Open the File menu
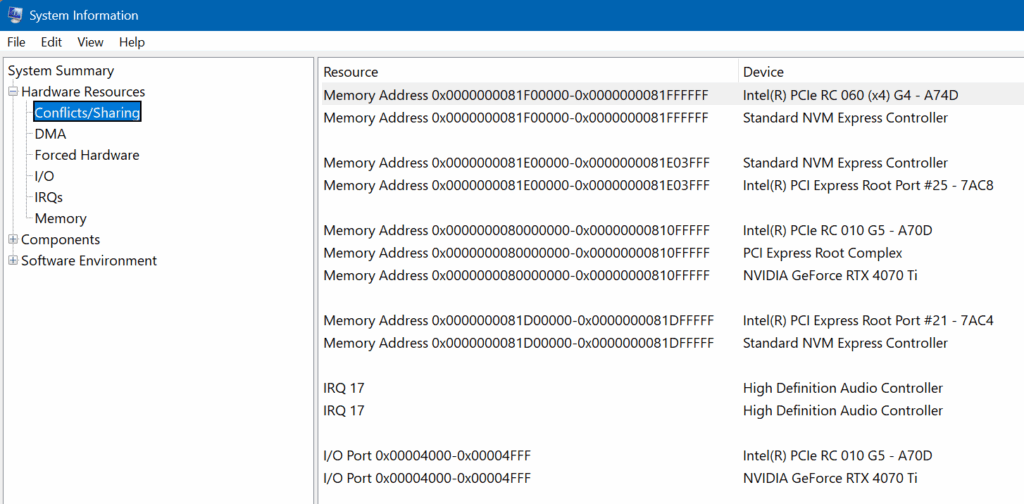This screenshot has height=504, width=1024. tap(16, 42)
